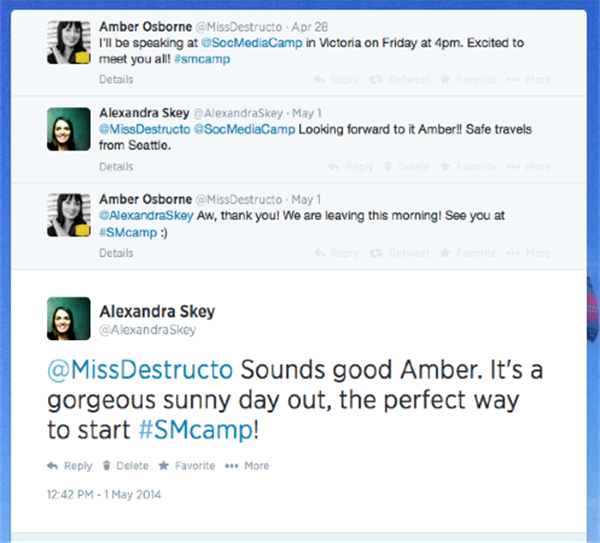The height and width of the screenshot is (543, 600).
Task: Click the Reply arrow icon on the main tweet
Action: 52,465
